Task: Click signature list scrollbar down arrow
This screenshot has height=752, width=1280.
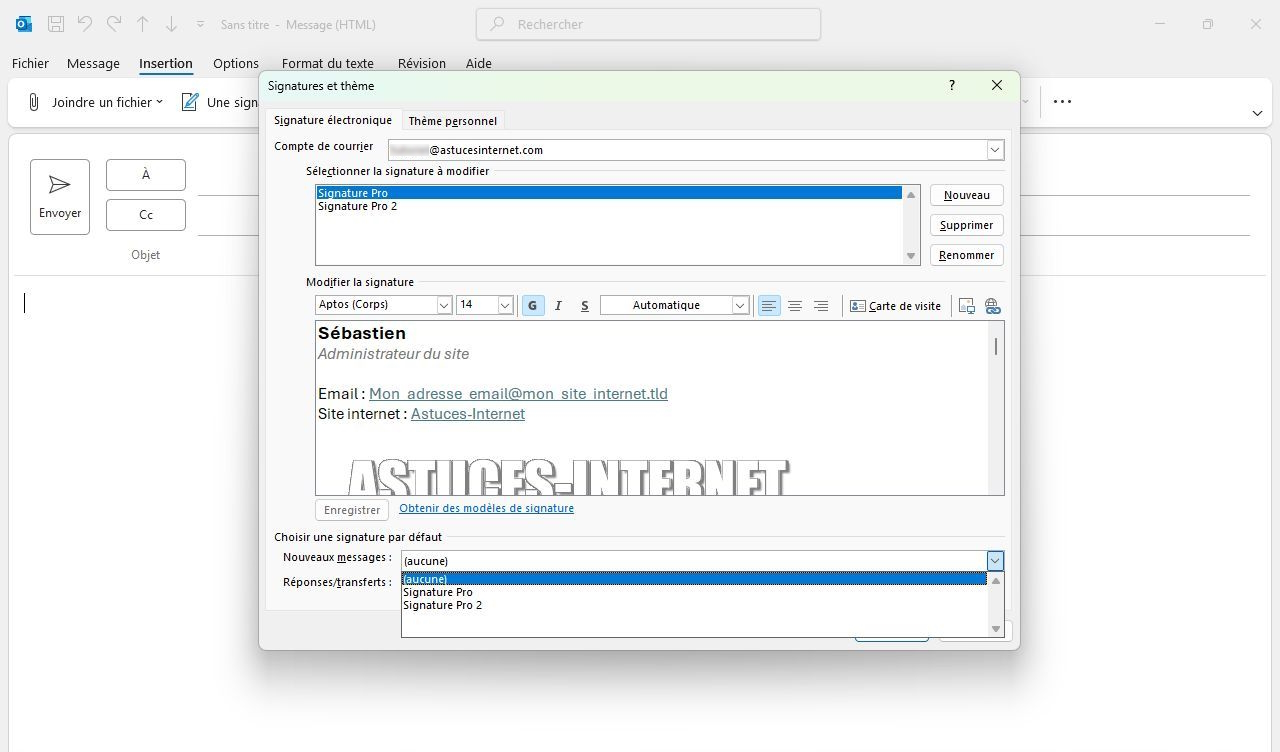Action: [911, 256]
